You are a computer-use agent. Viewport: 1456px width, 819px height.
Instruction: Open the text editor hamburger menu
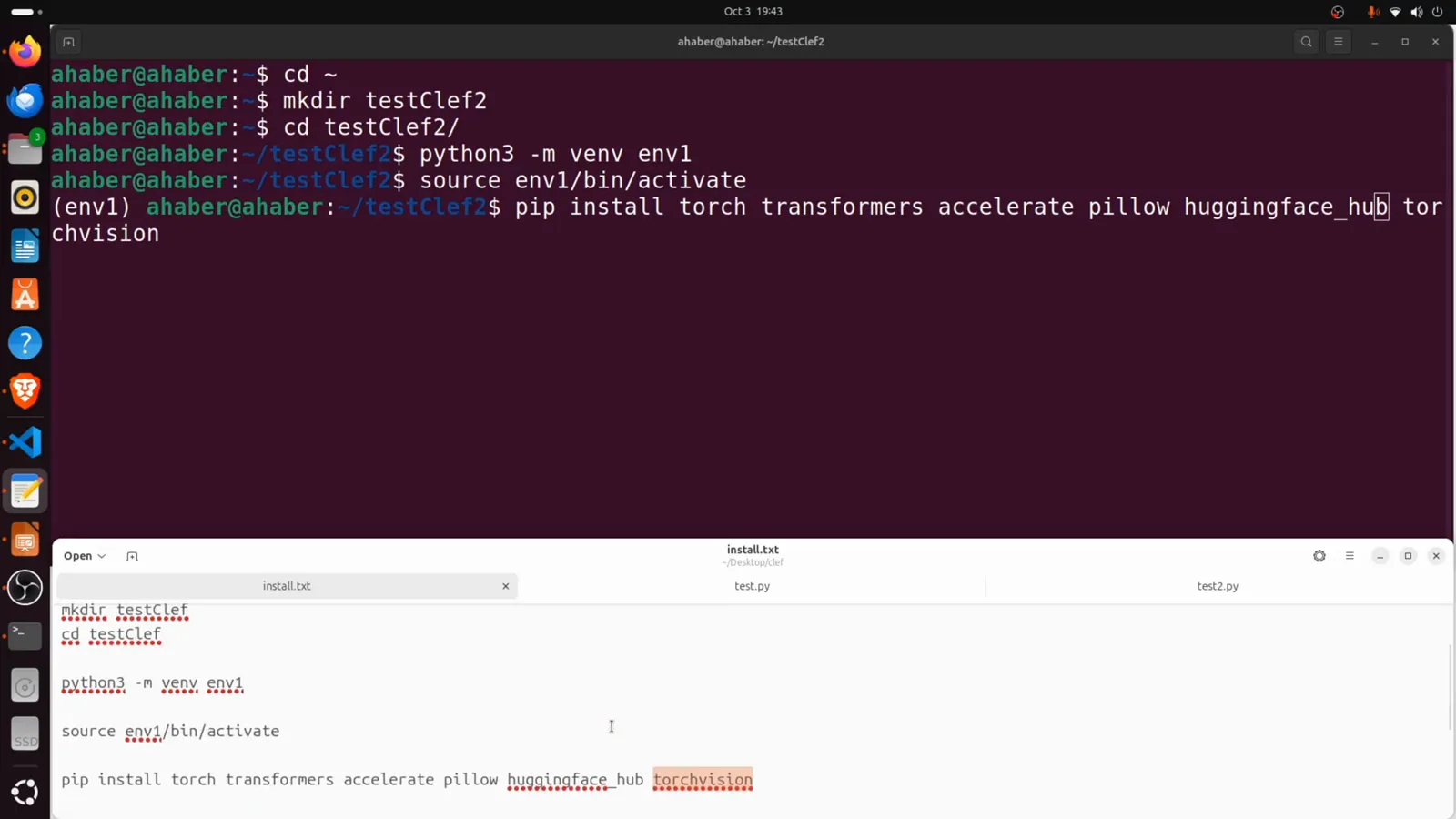[1350, 556]
